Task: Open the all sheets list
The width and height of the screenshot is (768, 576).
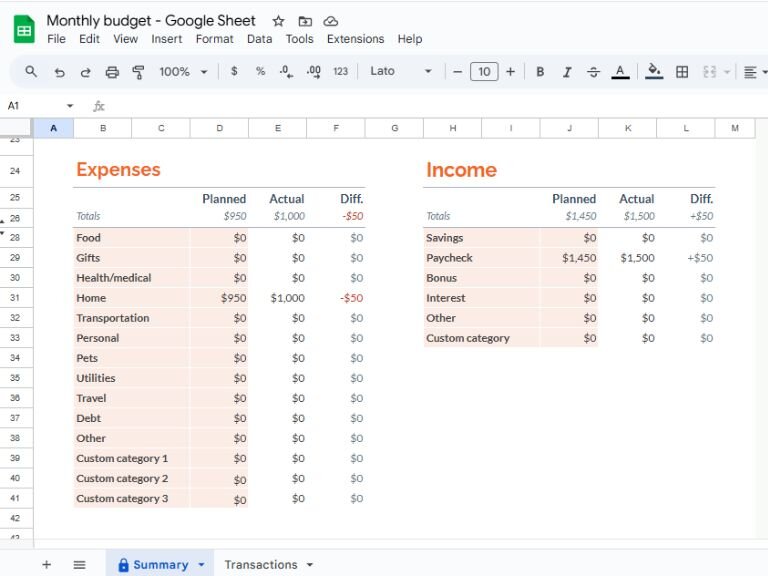Action: tap(79, 565)
